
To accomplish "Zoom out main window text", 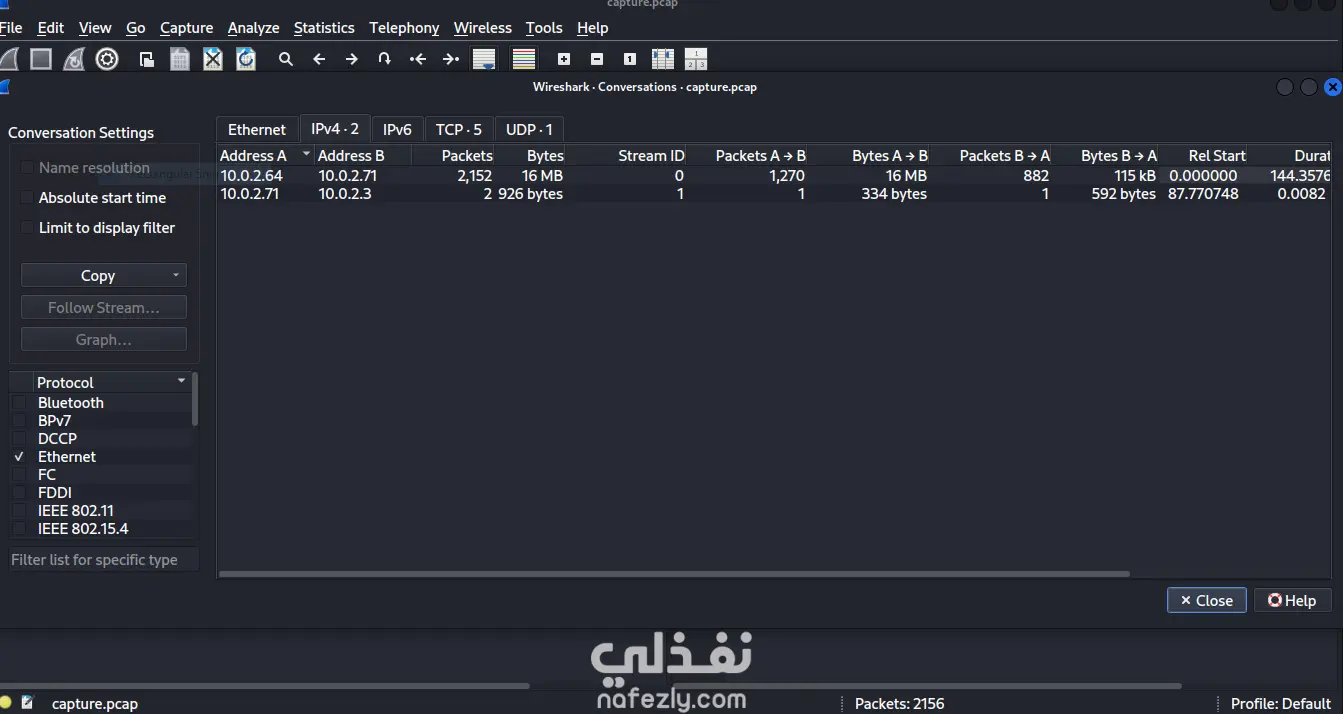I will (x=597, y=59).
